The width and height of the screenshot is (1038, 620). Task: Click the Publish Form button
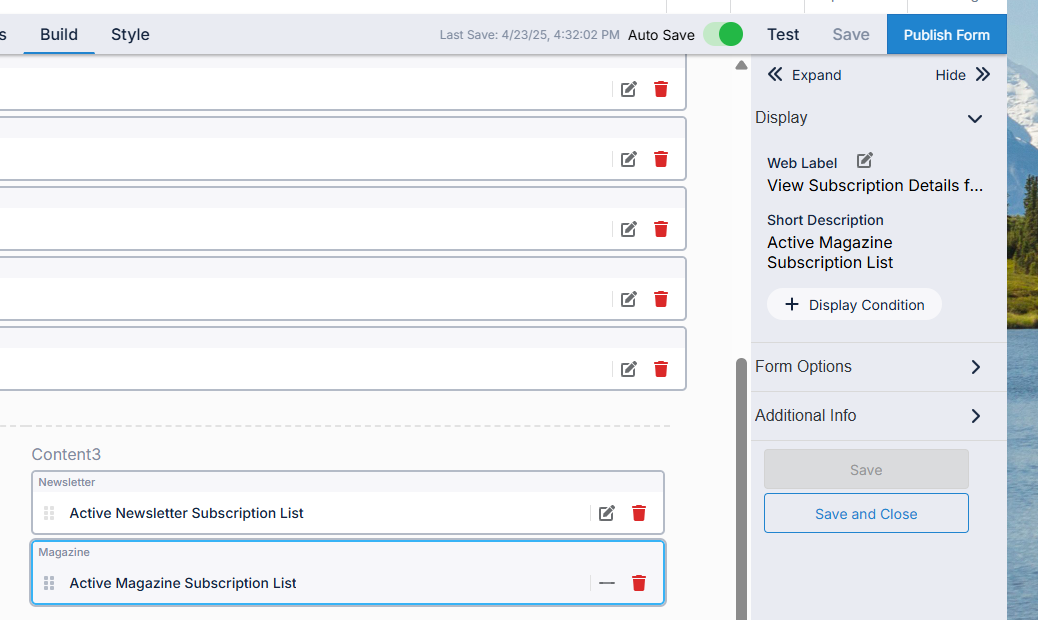[946, 35]
